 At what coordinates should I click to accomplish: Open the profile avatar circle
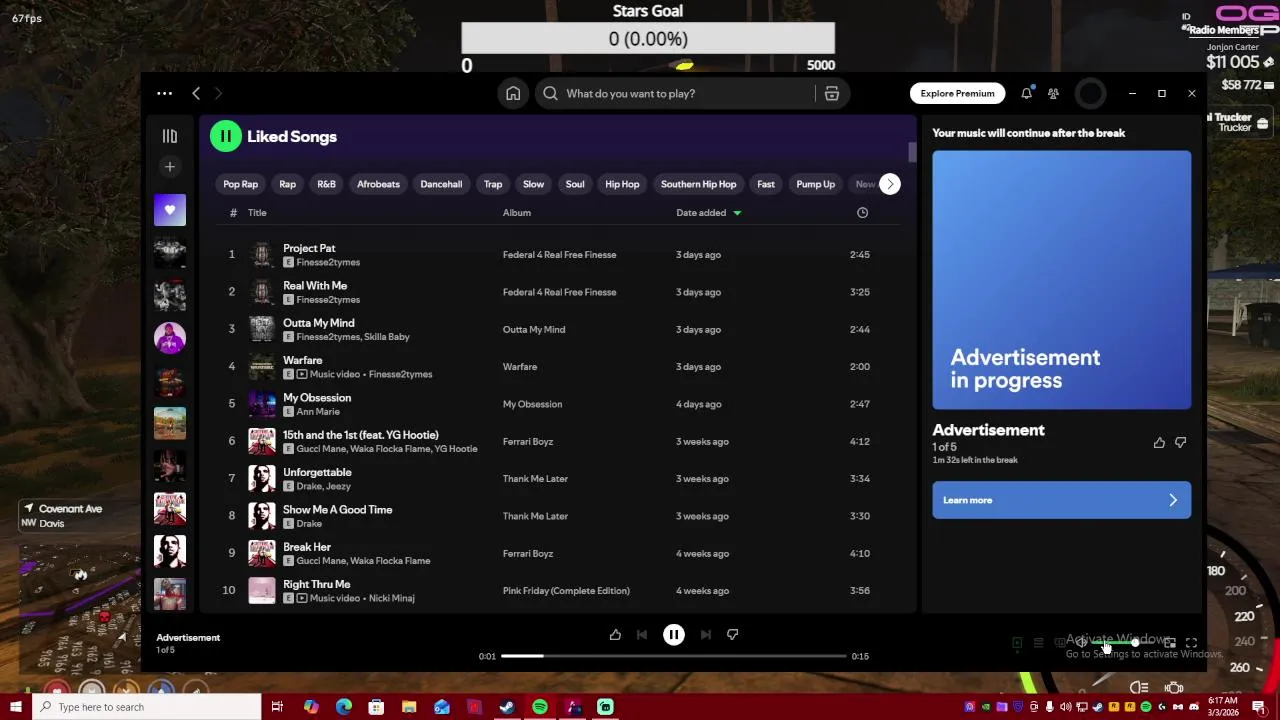1090,93
